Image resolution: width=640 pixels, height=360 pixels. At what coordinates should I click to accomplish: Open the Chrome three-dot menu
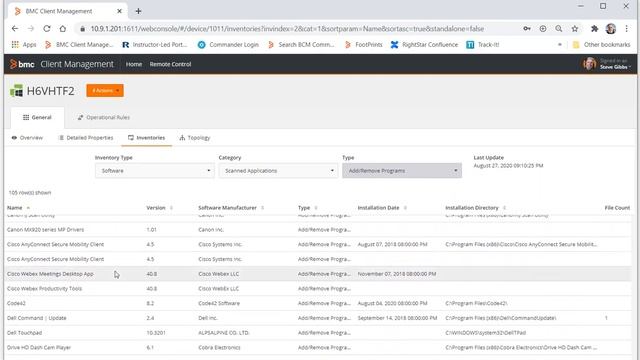coord(627,29)
